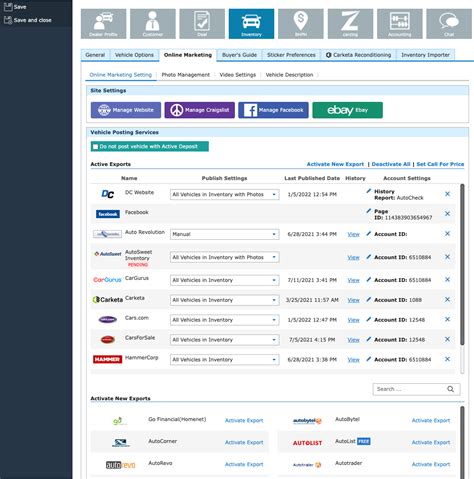Click the Save icon in sidebar

(8, 6)
